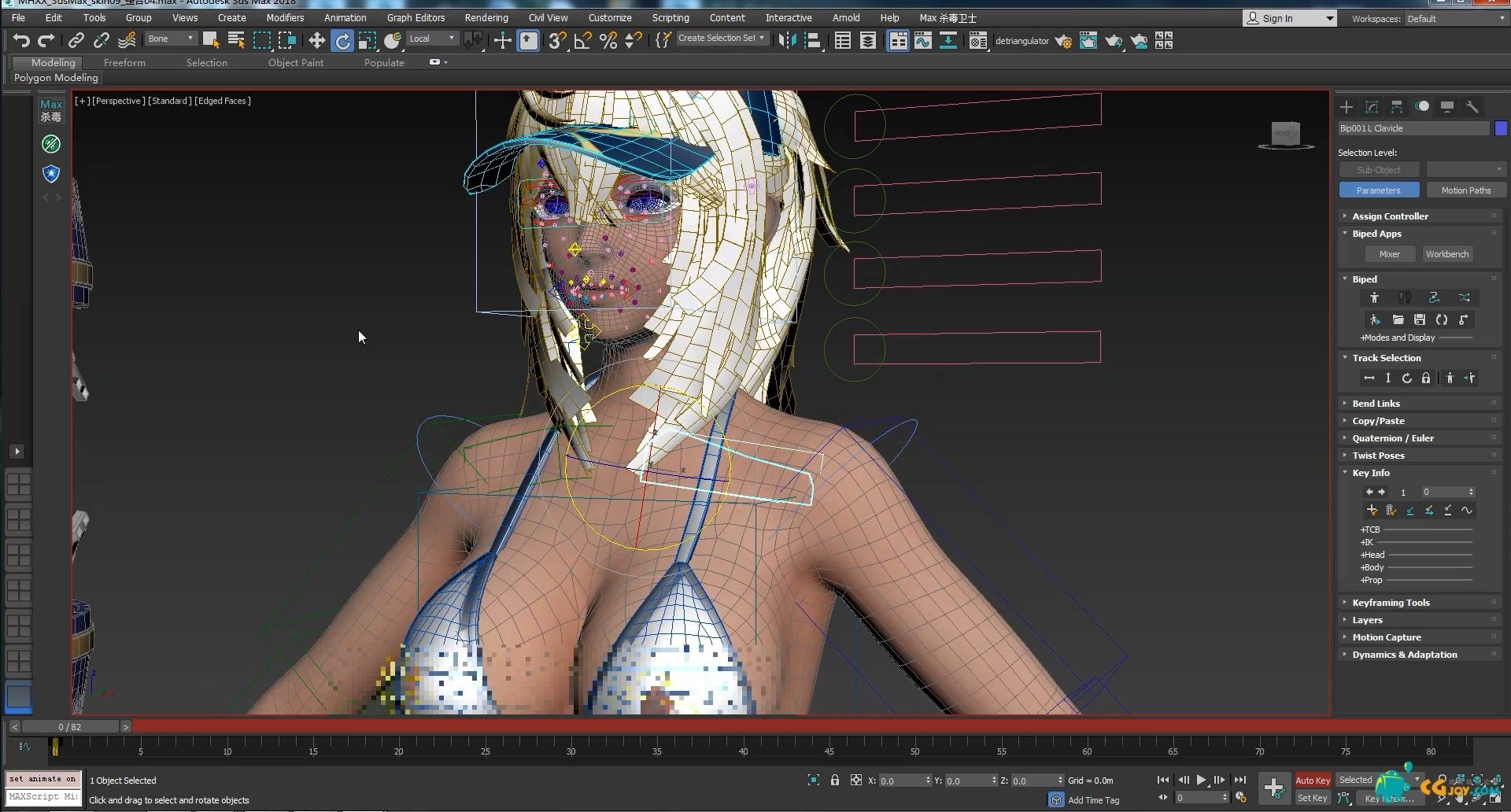Image resolution: width=1511 pixels, height=812 pixels.
Task: Toggle Set Key mode
Action: (1313, 798)
